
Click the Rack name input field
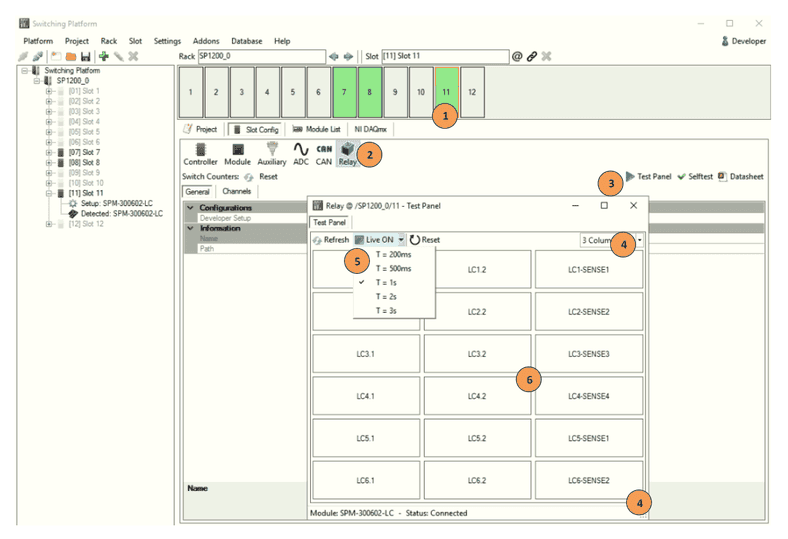point(261,56)
